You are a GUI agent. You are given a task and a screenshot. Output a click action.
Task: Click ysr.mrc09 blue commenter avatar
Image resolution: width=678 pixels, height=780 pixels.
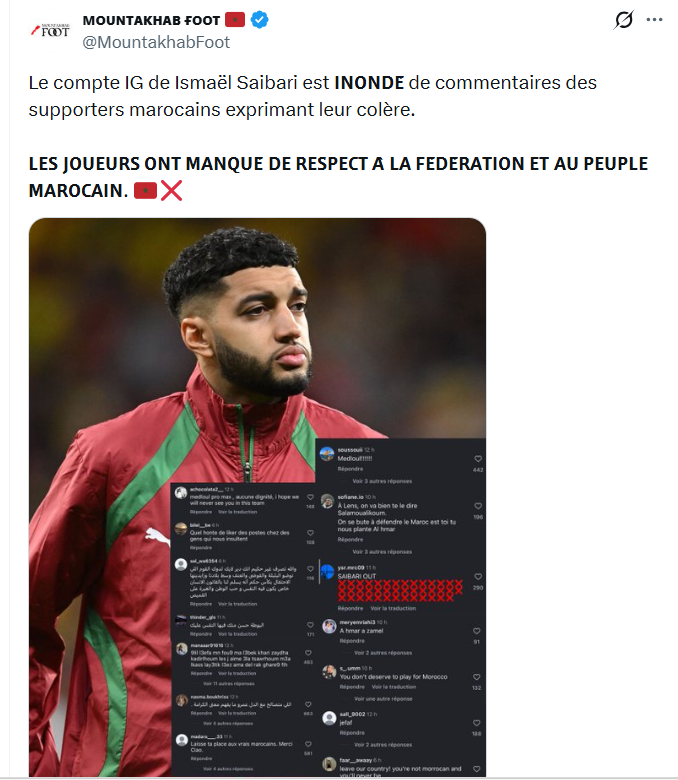(327, 572)
